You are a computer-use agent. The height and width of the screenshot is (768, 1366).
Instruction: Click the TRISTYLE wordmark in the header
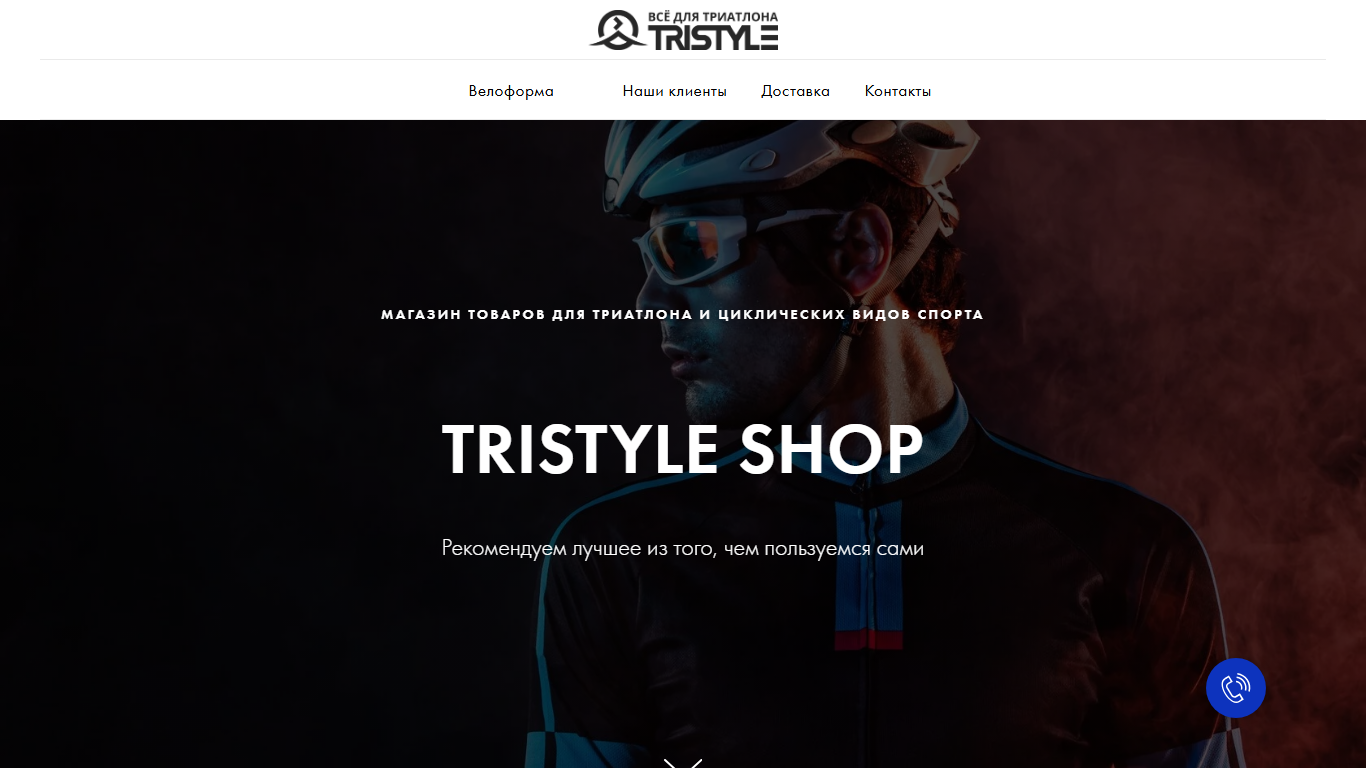[714, 38]
